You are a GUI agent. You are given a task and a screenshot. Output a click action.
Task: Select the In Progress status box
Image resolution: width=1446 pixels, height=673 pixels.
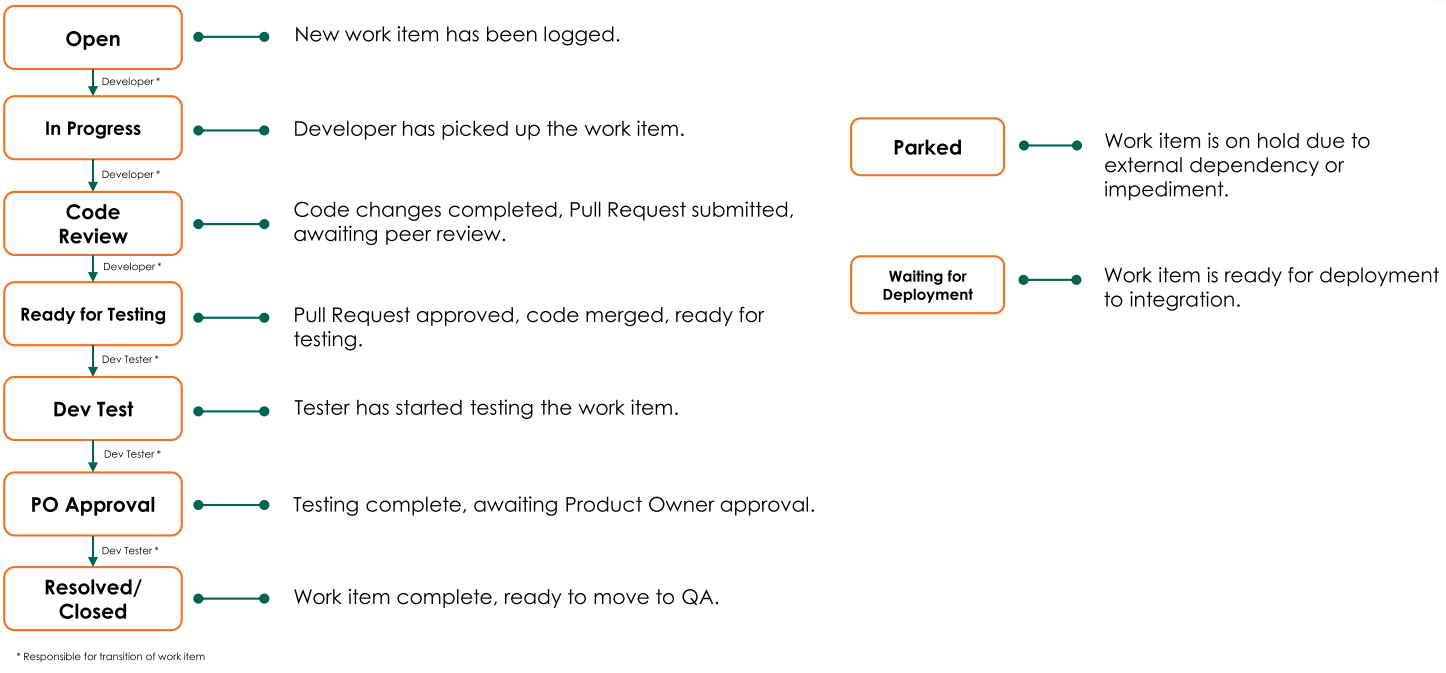pyautogui.click(x=93, y=128)
